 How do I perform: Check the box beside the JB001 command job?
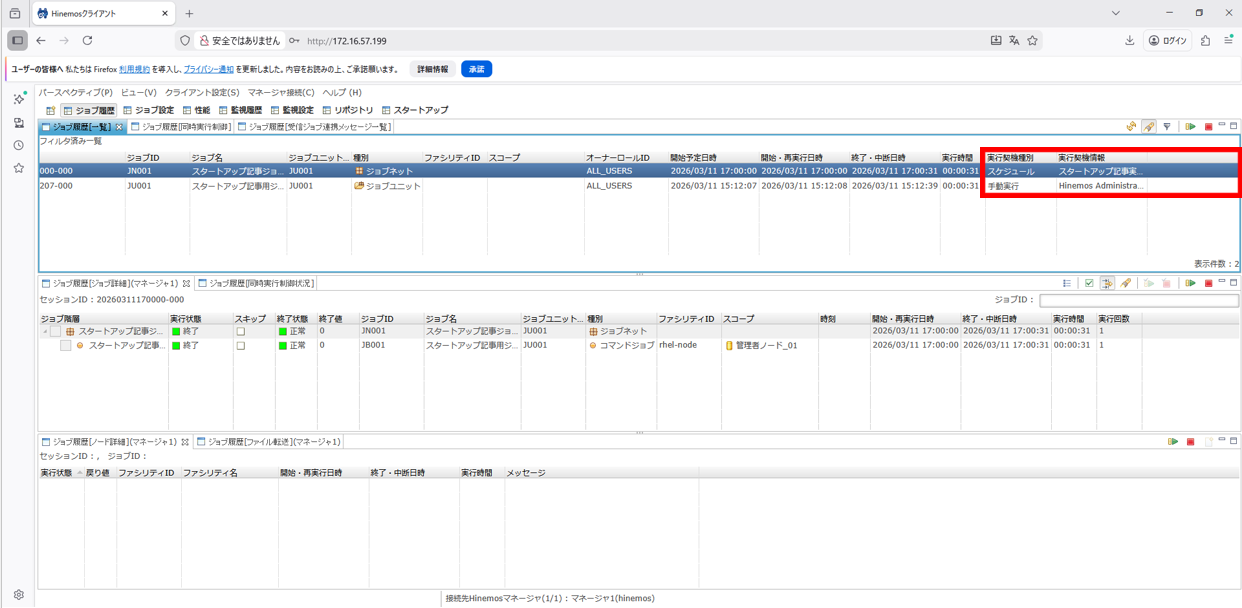click(x=65, y=346)
